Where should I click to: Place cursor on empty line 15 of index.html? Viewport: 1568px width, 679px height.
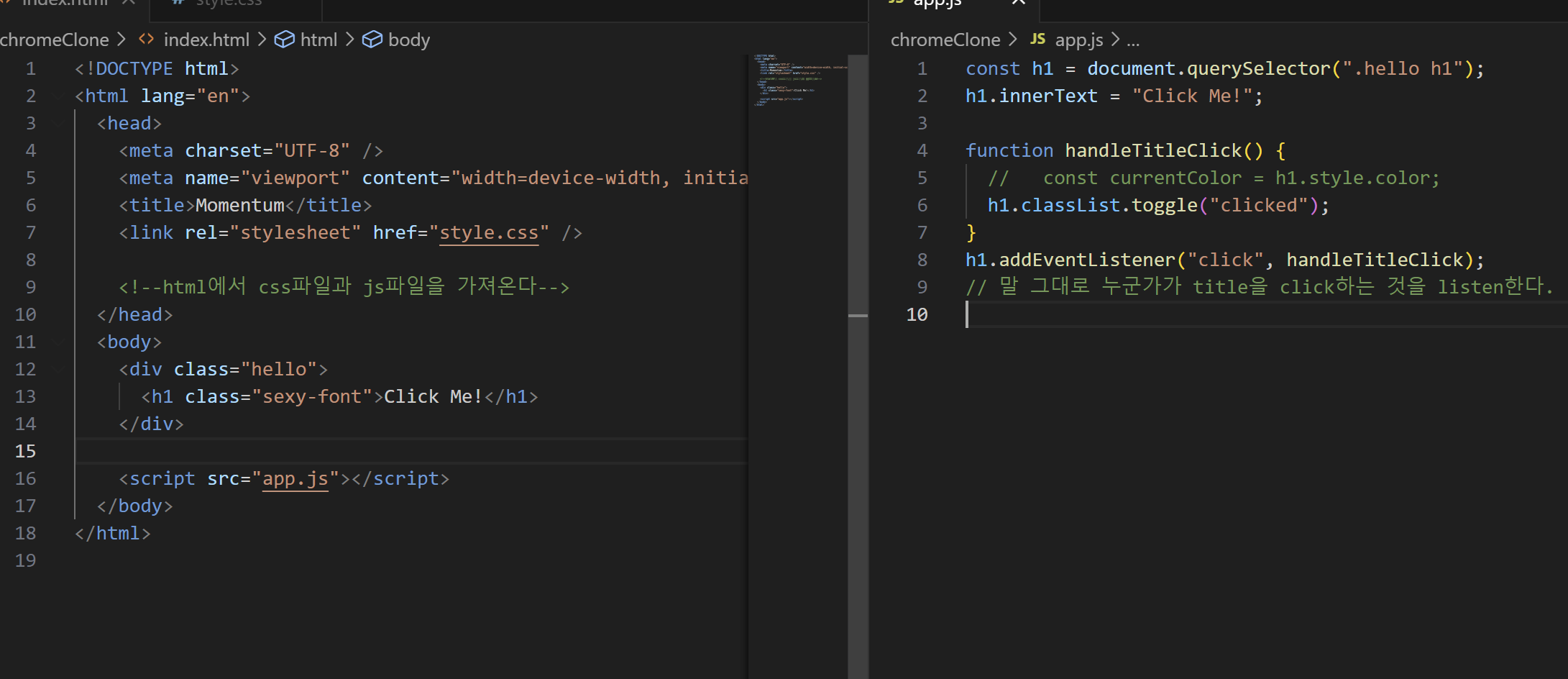(411, 451)
